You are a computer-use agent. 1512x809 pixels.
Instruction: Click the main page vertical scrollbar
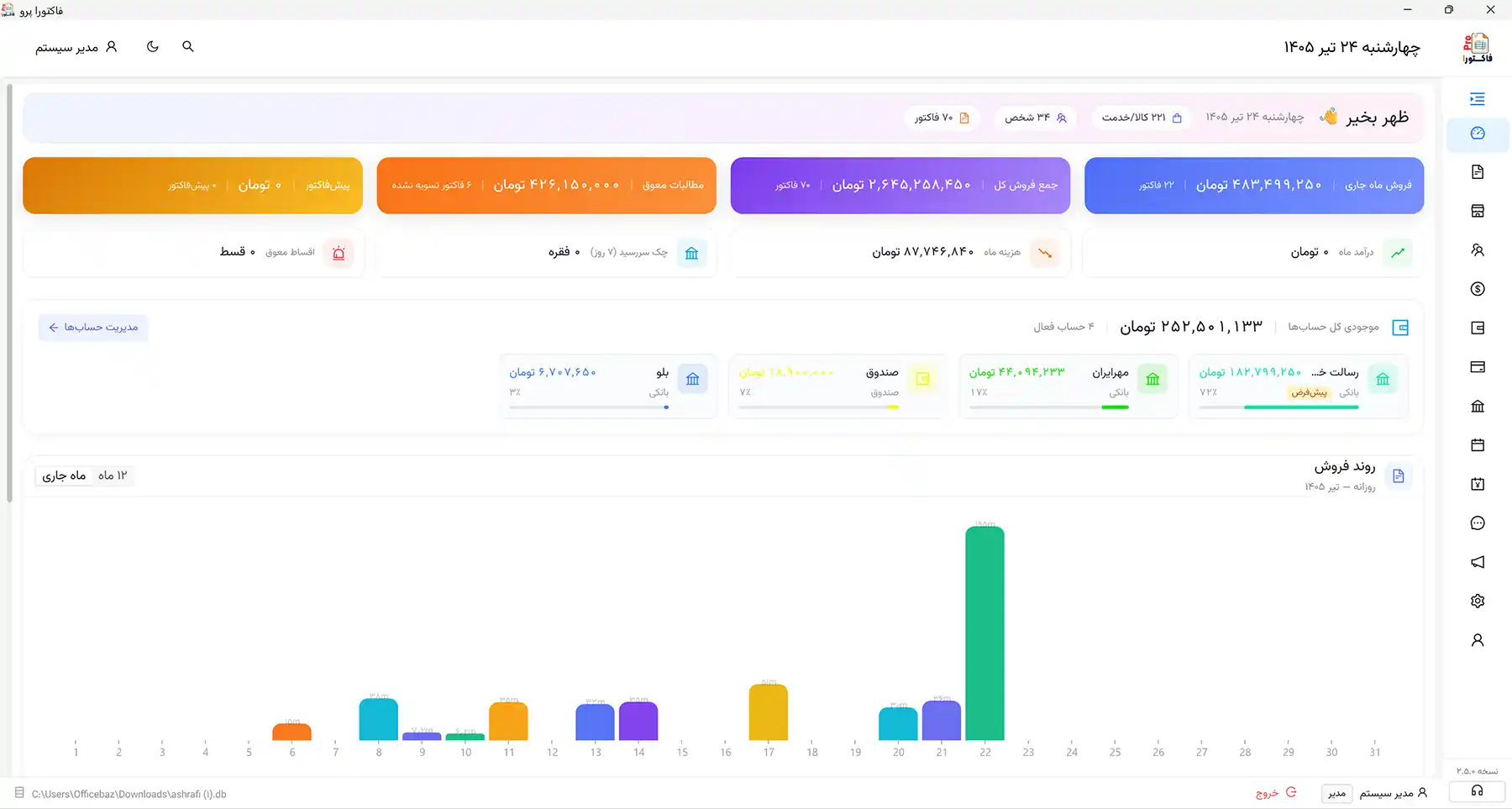click(x=9, y=292)
